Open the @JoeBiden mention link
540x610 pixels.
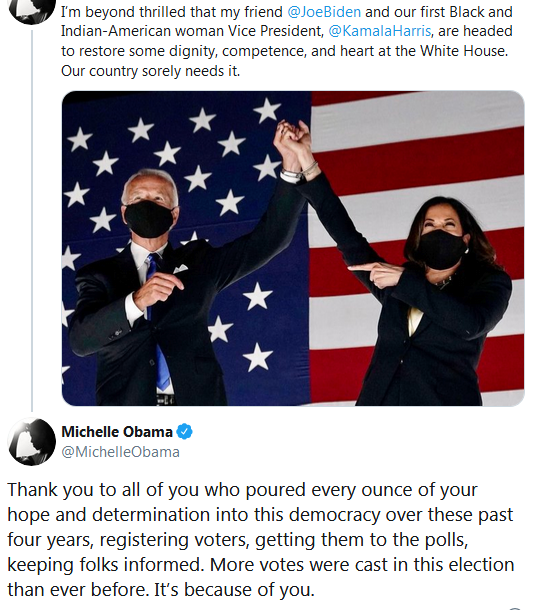coord(324,12)
